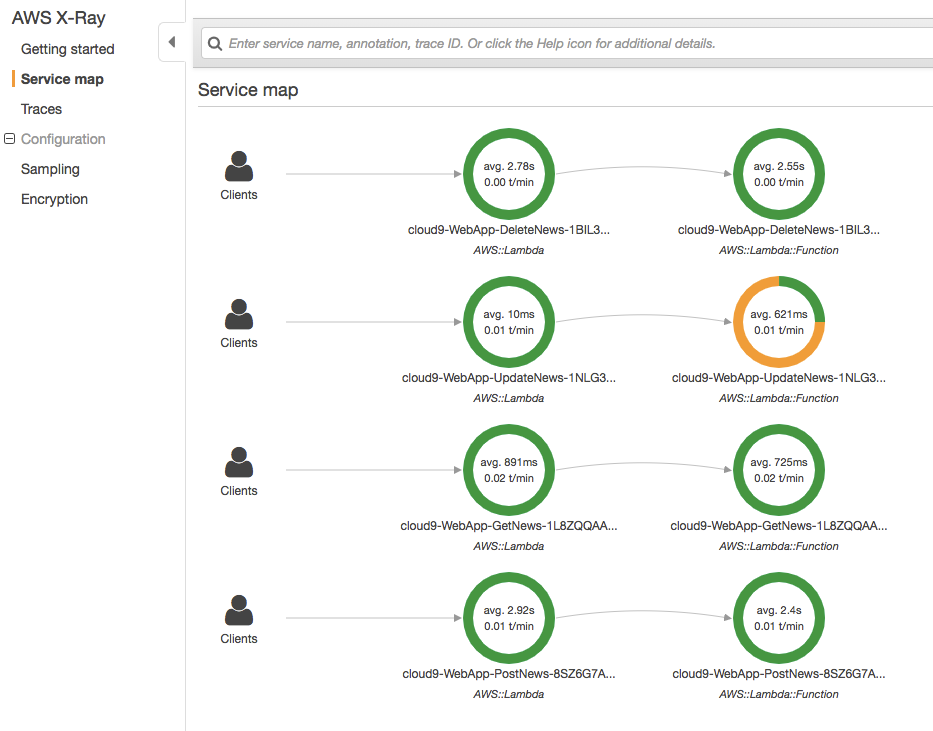Click the search magnifier icon
933x731 pixels.
coord(215,43)
